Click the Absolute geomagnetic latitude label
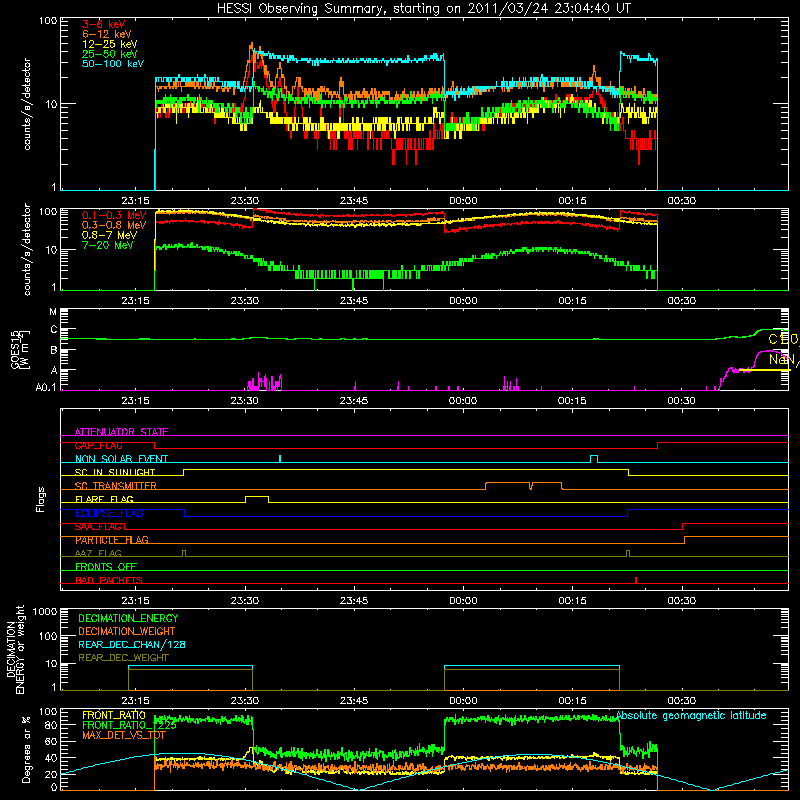Image resolution: width=800 pixels, height=800 pixels. tap(691, 715)
